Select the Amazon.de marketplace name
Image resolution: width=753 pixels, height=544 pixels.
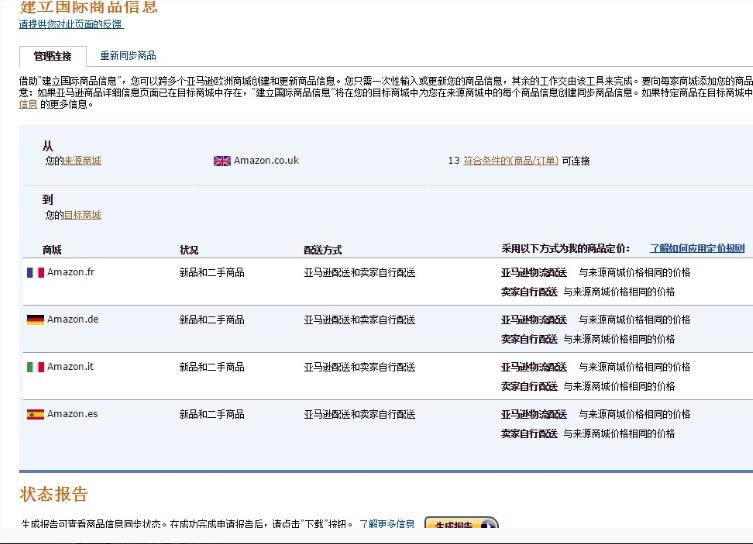(73, 319)
